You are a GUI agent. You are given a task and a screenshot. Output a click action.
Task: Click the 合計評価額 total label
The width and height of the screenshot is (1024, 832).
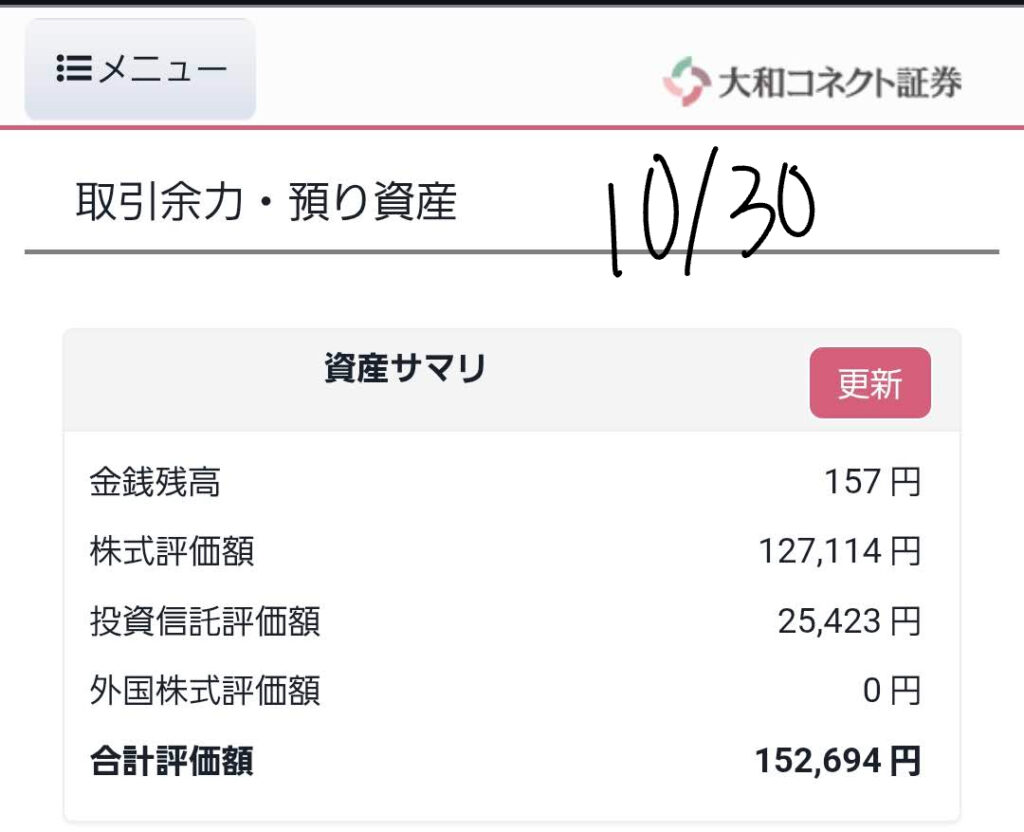[x=172, y=761]
